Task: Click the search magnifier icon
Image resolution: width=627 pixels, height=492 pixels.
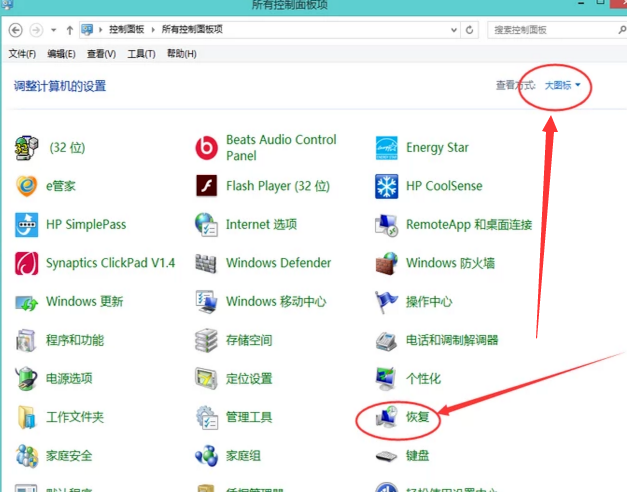Action: [x=622, y=30]
